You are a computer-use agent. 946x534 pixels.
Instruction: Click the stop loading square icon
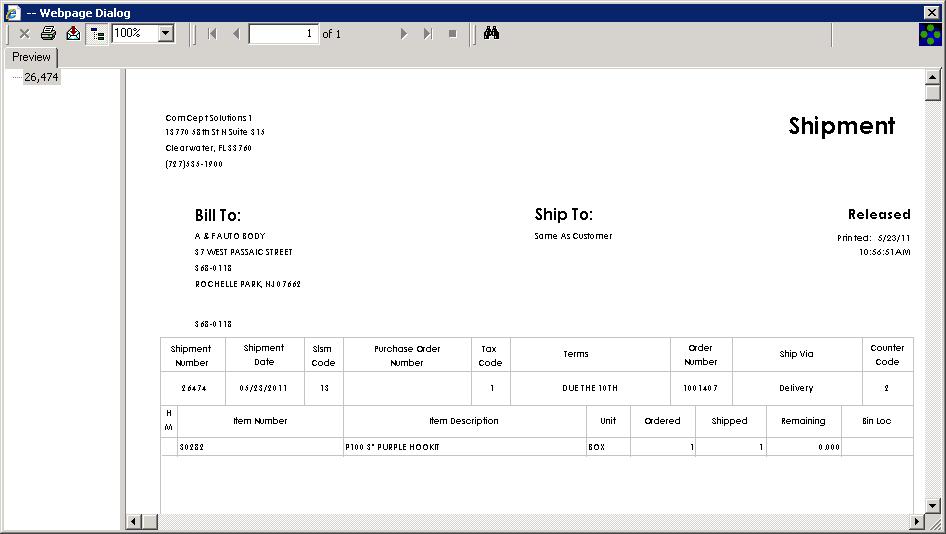point(452,33)
